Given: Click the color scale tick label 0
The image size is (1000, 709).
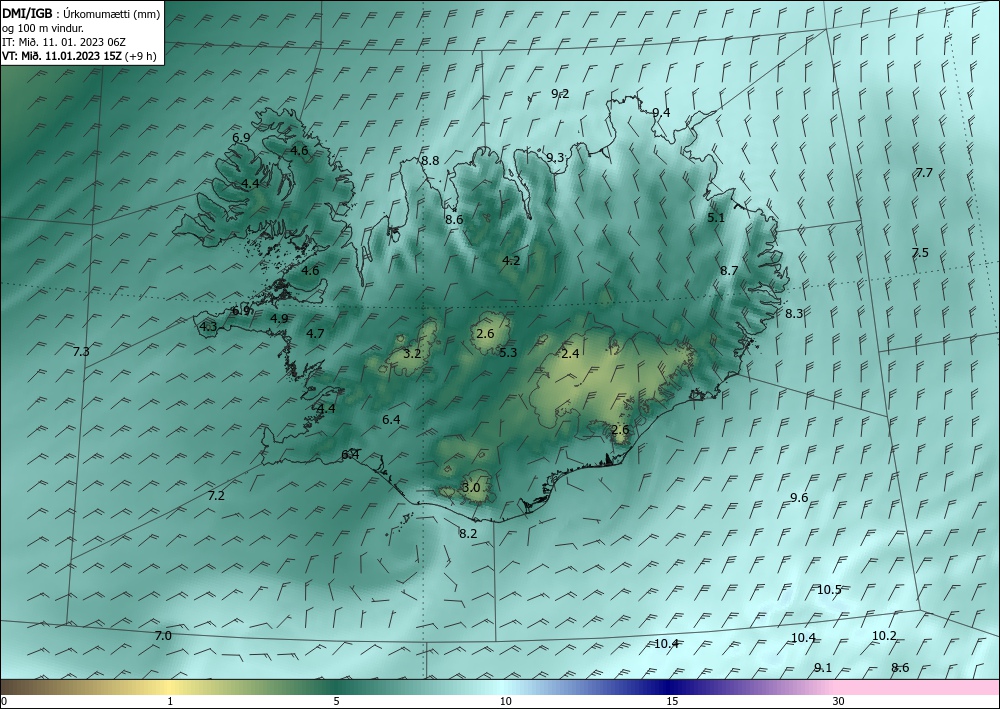Looking at the screenshot, I should coord(4,702).
